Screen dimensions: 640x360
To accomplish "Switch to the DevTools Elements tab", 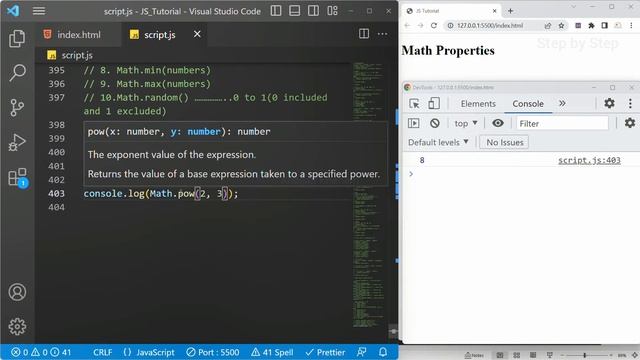I will click(478, 104).
